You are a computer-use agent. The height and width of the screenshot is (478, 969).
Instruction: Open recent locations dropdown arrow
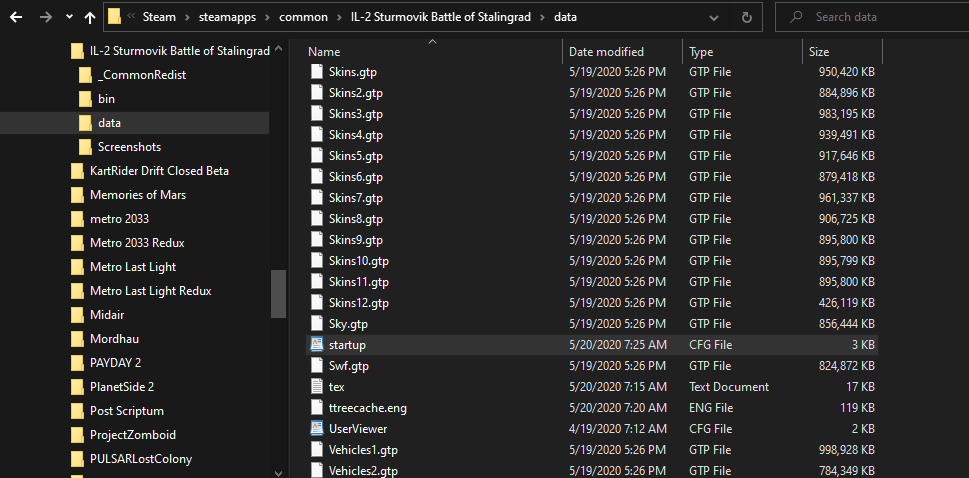point(69,17)
